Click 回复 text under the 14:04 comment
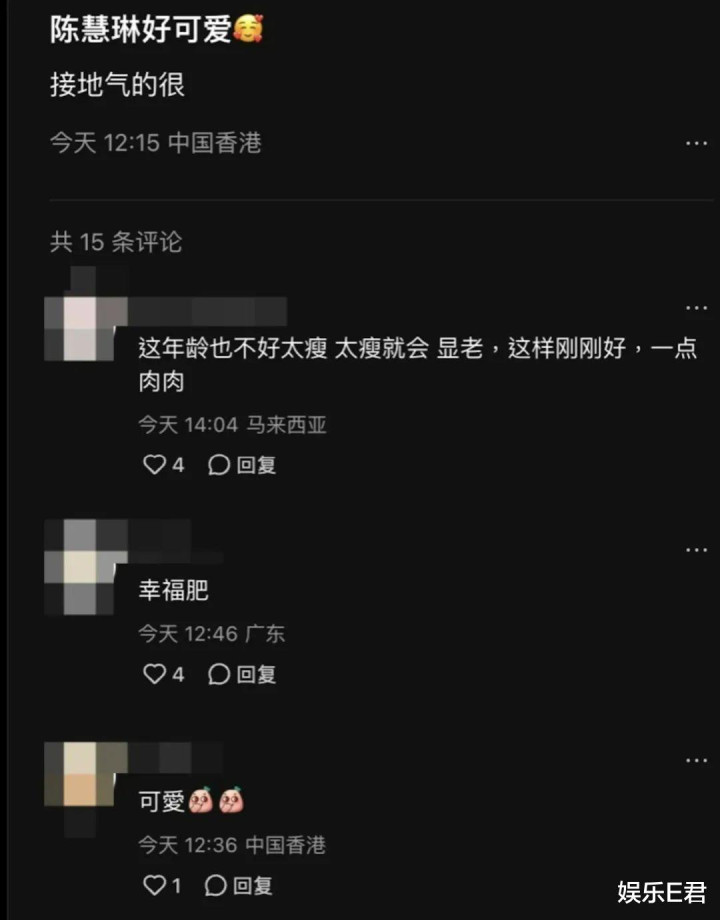Screen dimensions: 720x920 (x=256, y=465)
